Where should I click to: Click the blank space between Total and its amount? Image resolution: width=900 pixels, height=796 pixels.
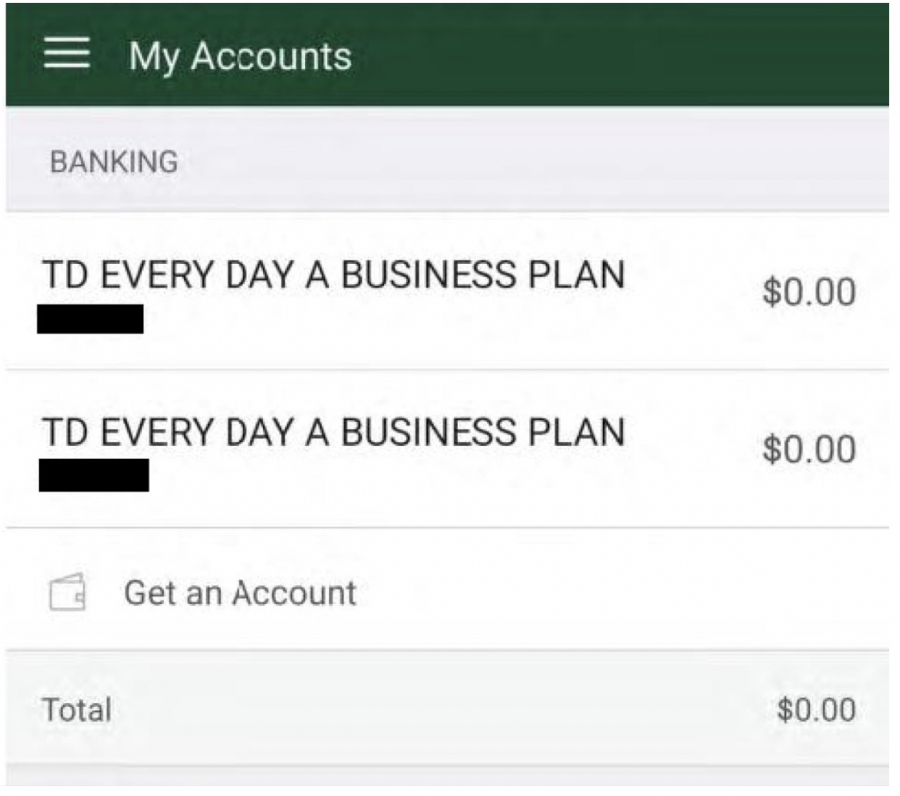(x=440, y=710)
